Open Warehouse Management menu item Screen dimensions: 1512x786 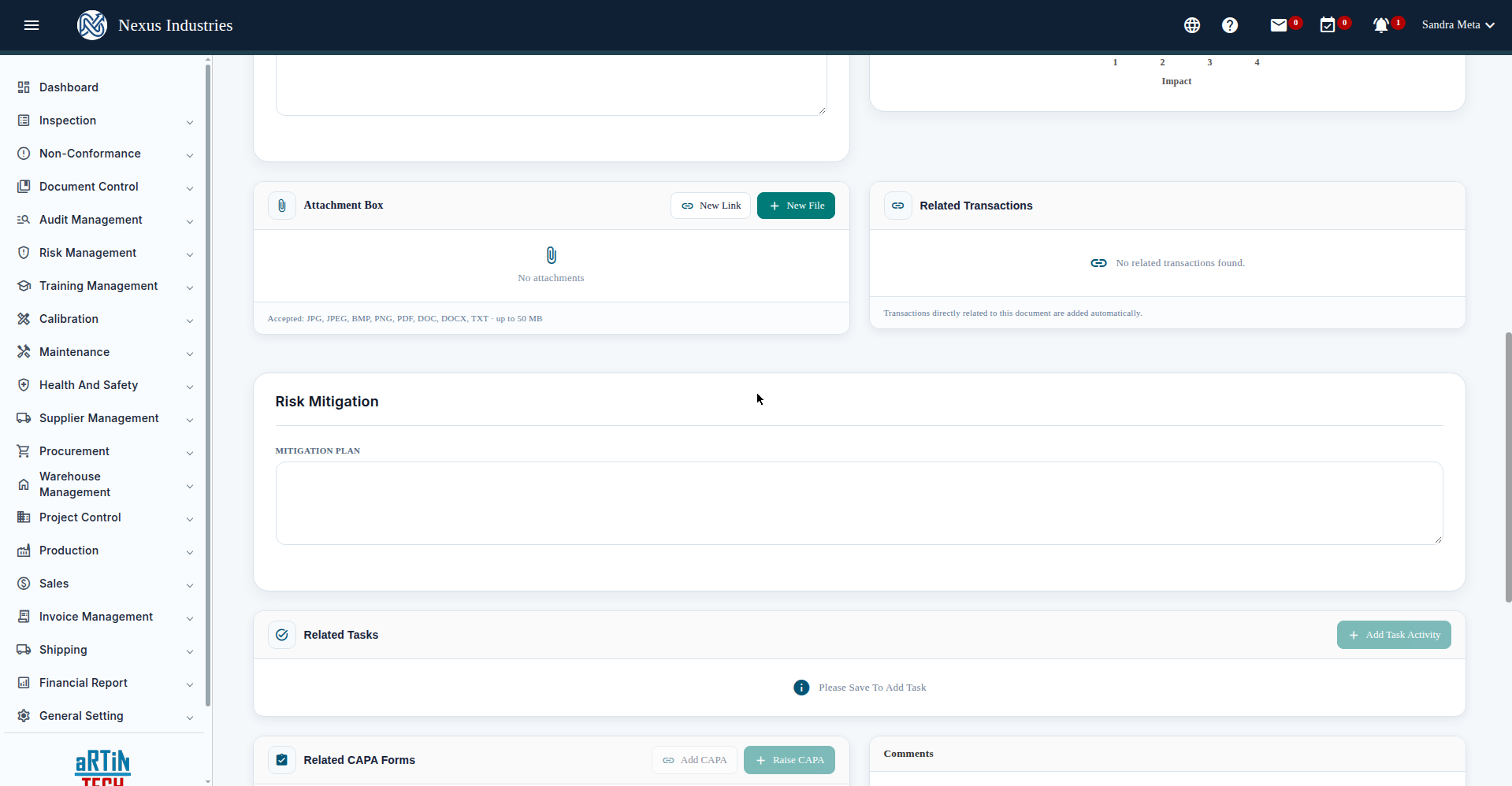pyautogui.click(x=105, y=484)
